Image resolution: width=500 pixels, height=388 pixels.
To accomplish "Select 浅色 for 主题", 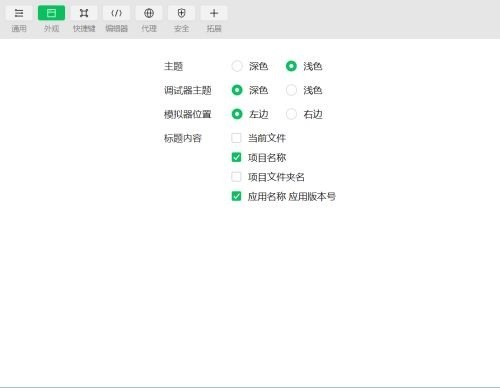I will [x=291, y=66].
